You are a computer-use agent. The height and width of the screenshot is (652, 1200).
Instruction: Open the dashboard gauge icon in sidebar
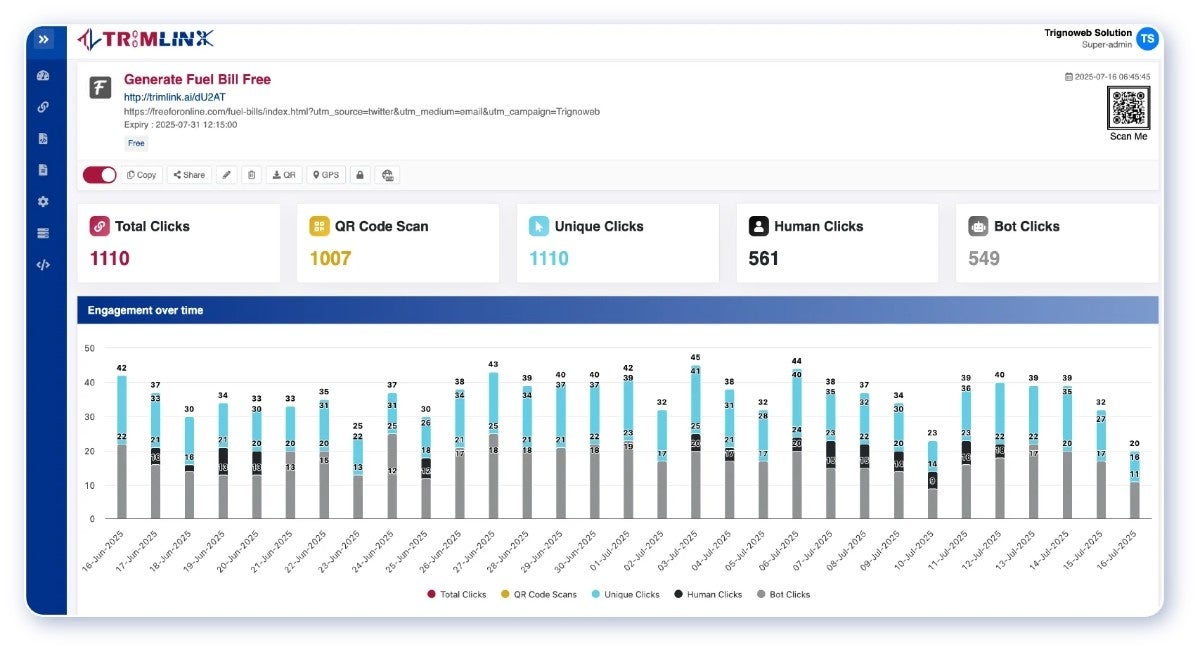[43, 75]
